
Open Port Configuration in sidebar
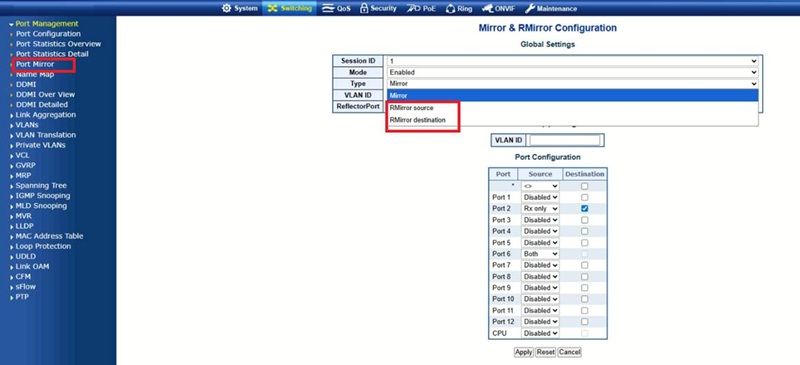48,34
